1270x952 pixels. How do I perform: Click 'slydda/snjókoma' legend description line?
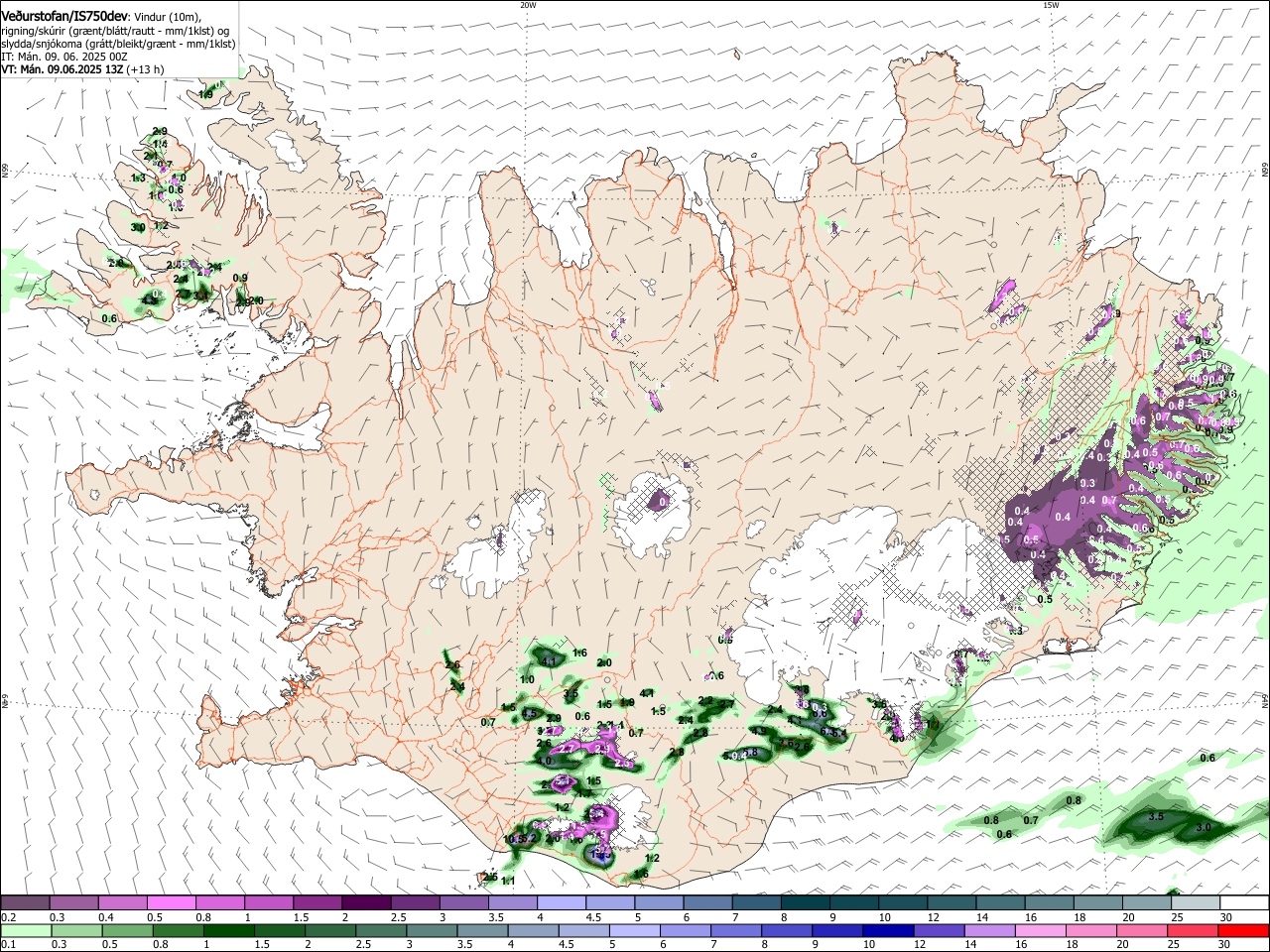click(118, 44)
